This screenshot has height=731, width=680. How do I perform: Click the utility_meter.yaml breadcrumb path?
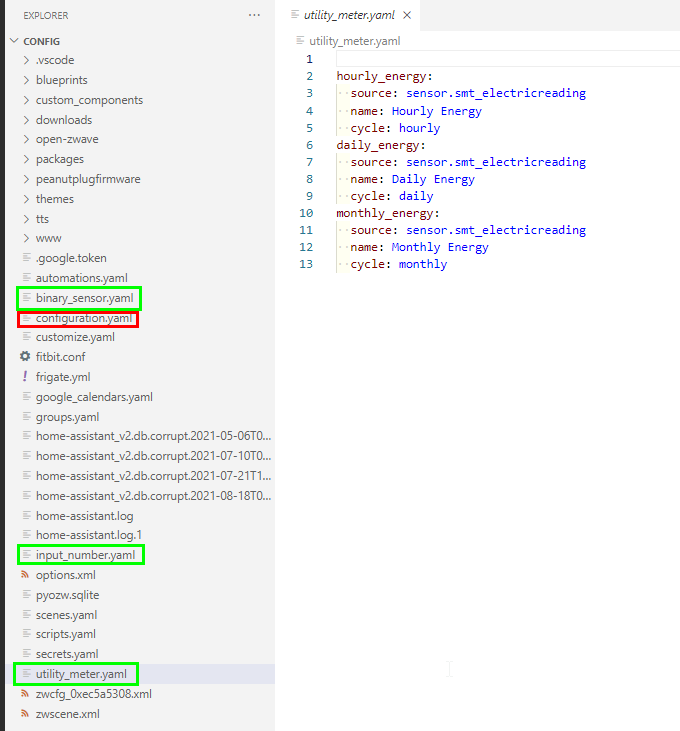355,41
